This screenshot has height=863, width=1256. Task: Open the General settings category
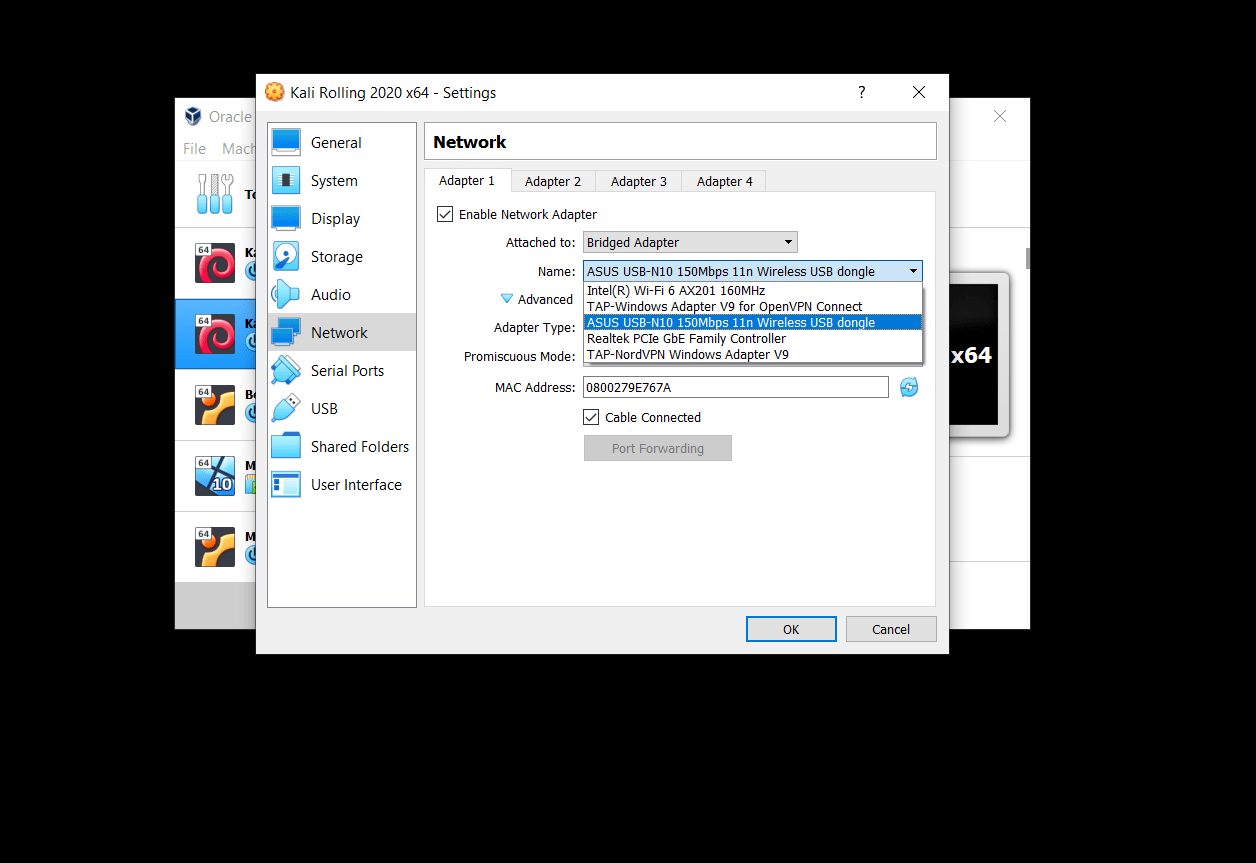click(341, 143)
